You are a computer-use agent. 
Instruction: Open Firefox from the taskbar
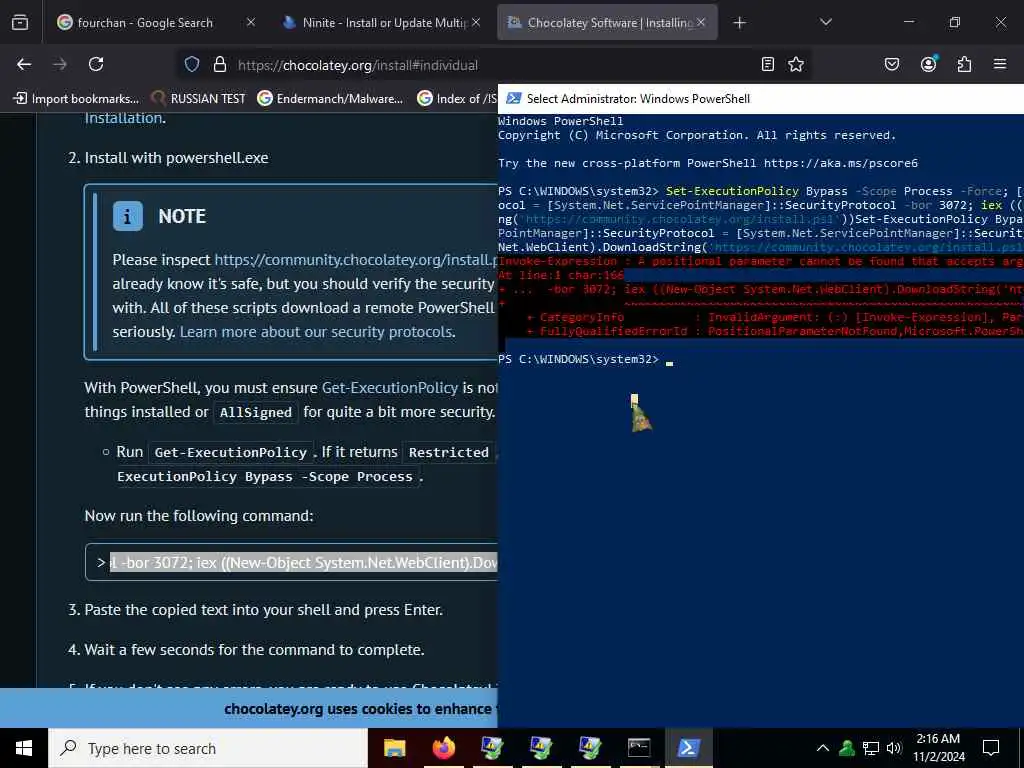[x=443, y=748]
